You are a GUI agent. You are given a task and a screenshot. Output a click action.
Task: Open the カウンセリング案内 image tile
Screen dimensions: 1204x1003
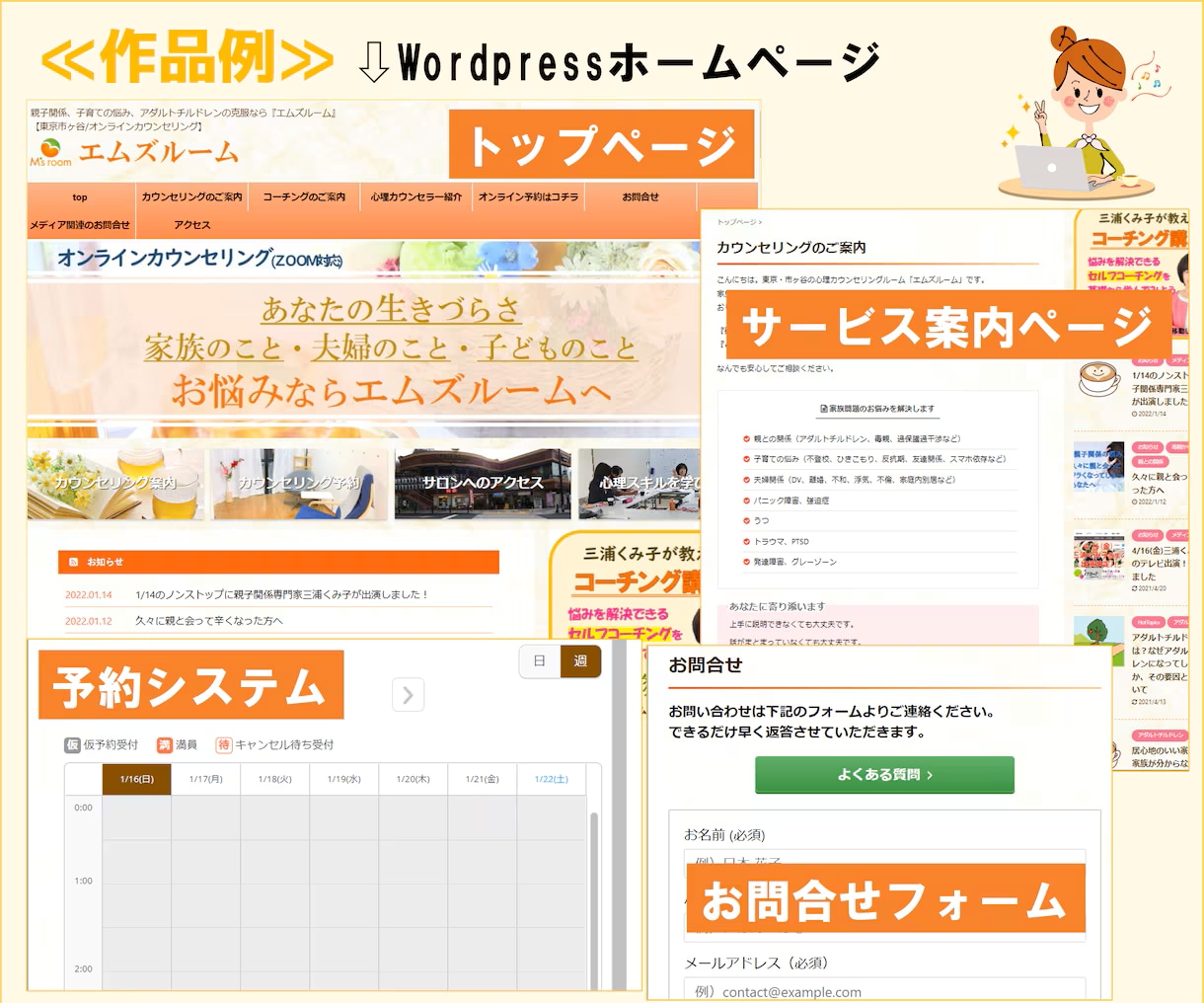(115, 483)
